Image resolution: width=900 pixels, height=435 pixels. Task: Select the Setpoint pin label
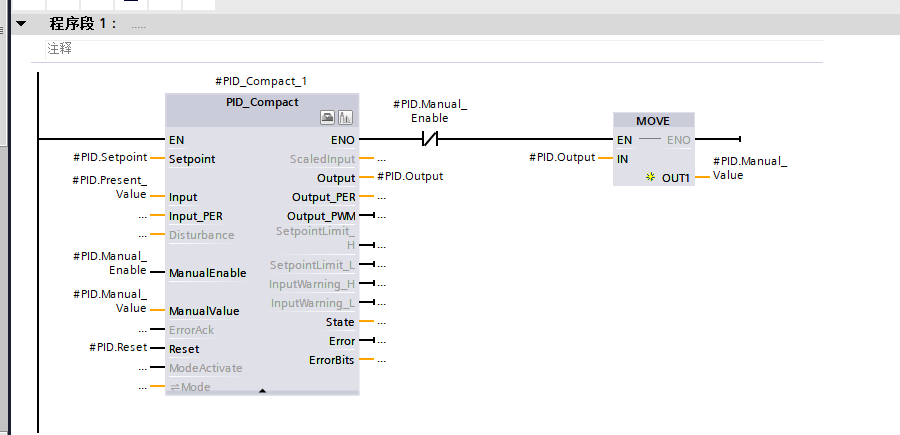pos(192,160)
